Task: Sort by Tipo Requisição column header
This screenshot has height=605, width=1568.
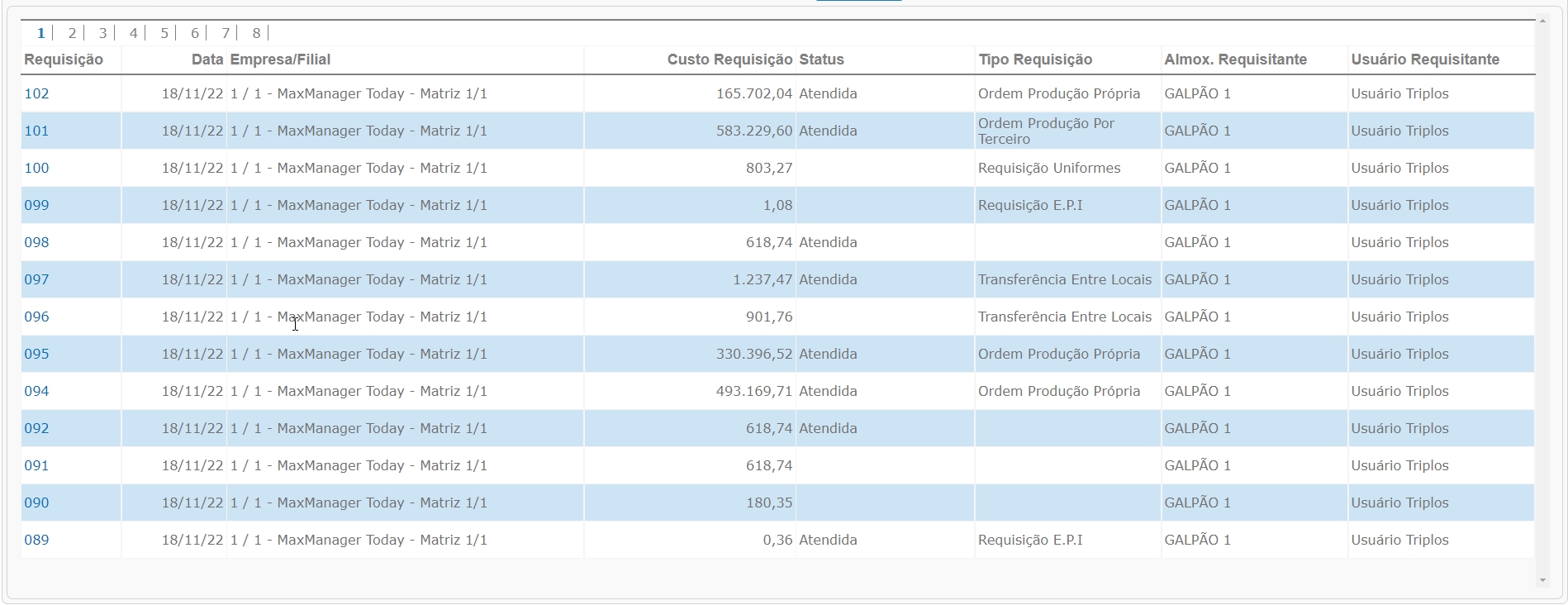Action: pyautogui.click(x=1035, y=60)
